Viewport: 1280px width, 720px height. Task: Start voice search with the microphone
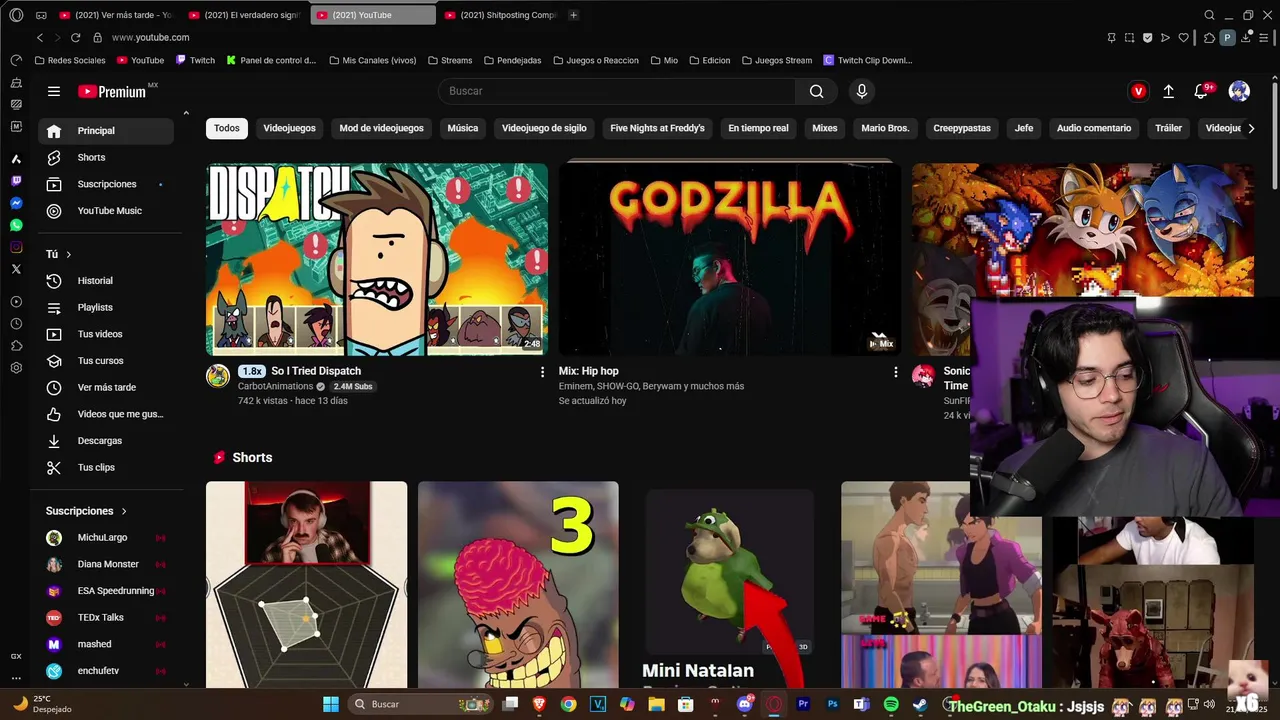tap(861, 91)
